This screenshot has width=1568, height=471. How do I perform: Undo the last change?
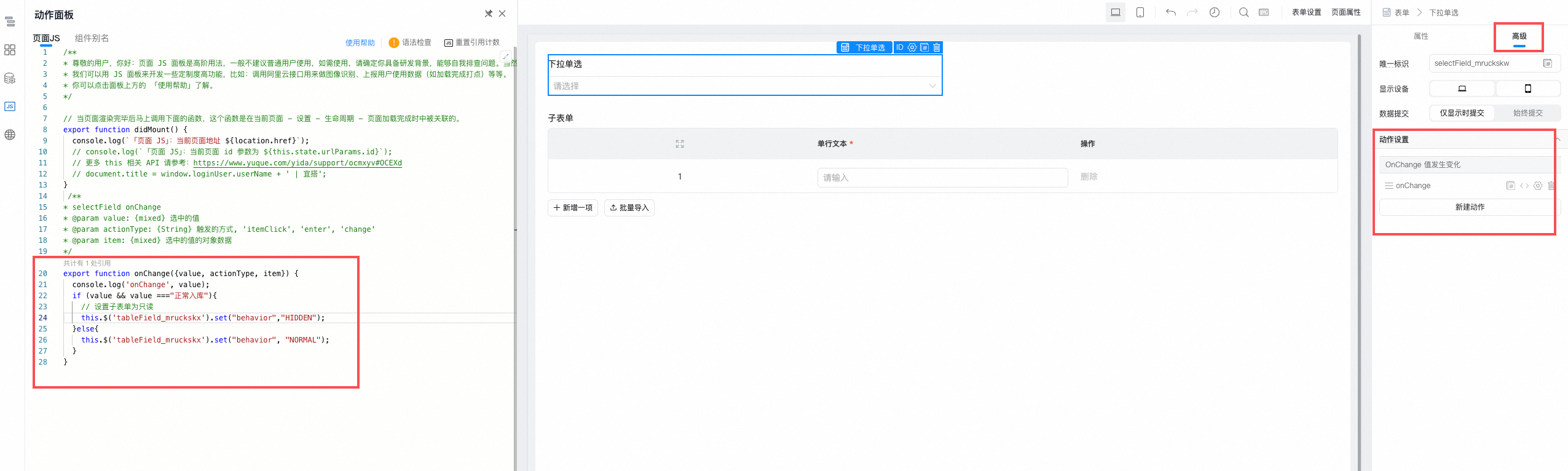tap(1171, 12)
